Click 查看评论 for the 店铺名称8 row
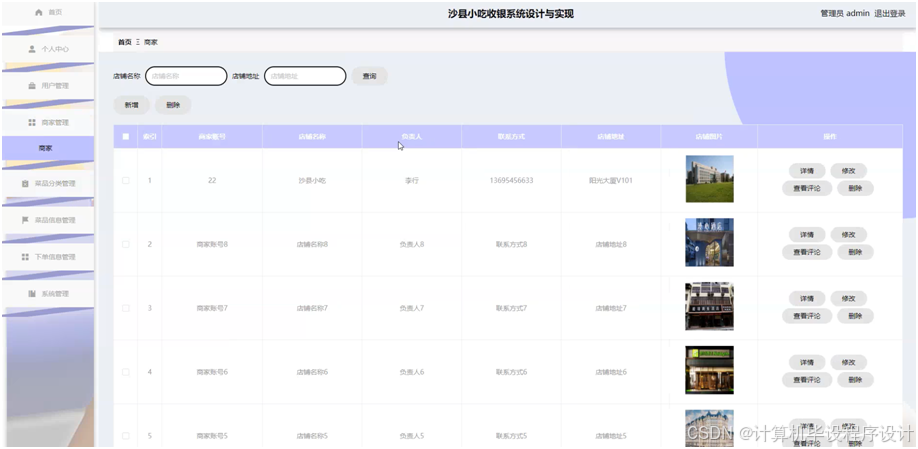 click(x=807, y=252)
